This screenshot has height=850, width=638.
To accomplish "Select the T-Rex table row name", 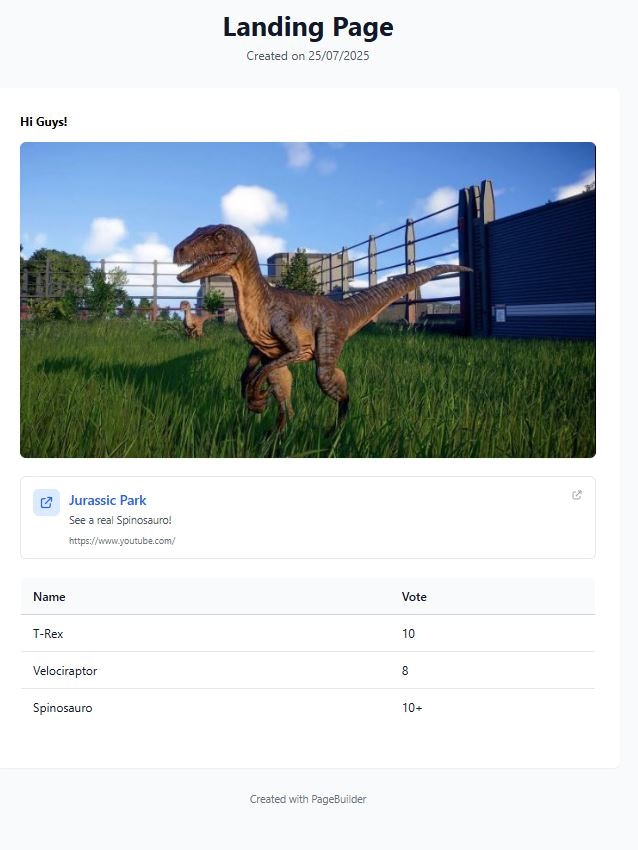I will coord(48,633).
